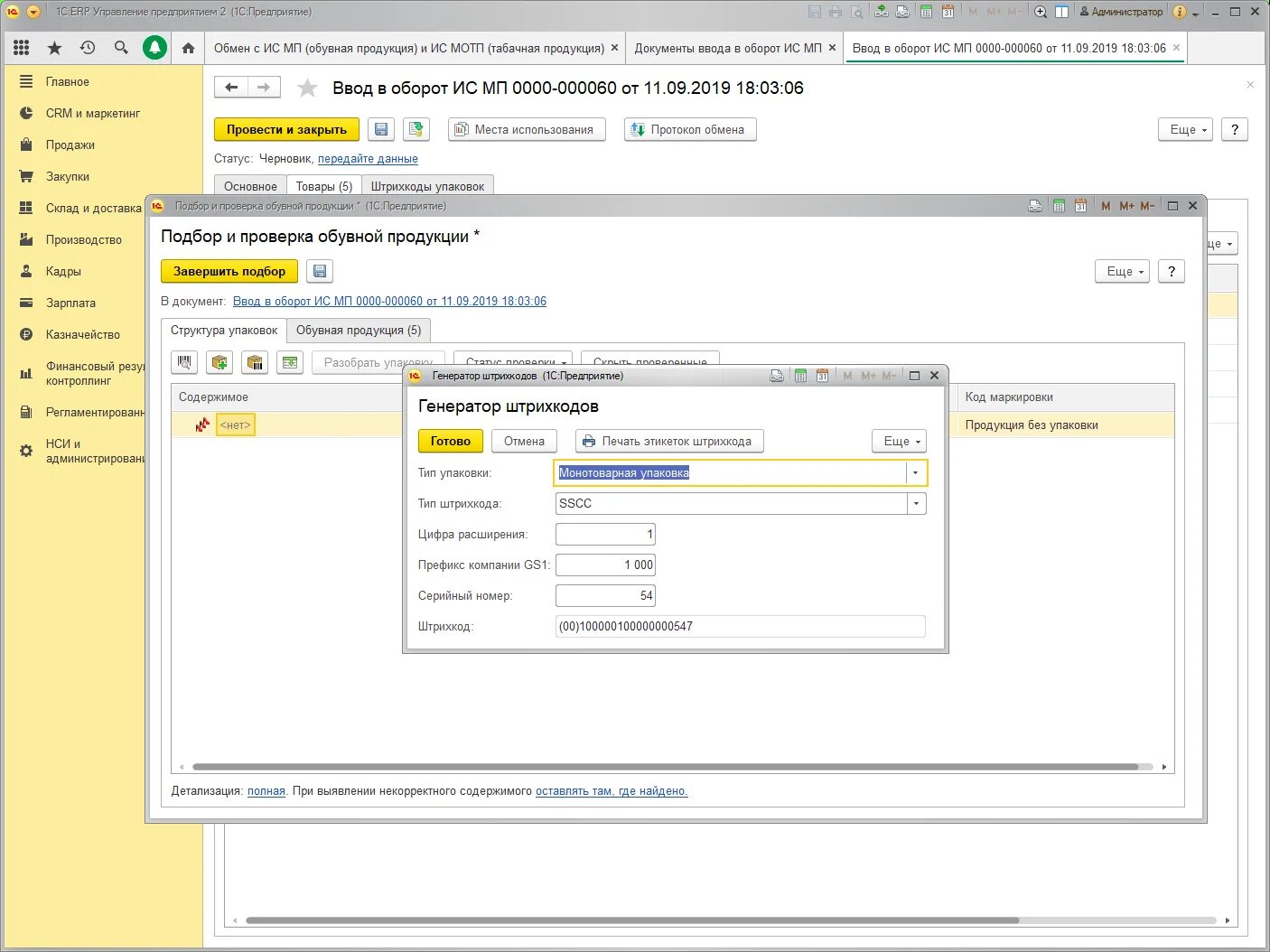Go to the home page icon
The width and height of the screenshot is (1270, 952).
[188, 48]
